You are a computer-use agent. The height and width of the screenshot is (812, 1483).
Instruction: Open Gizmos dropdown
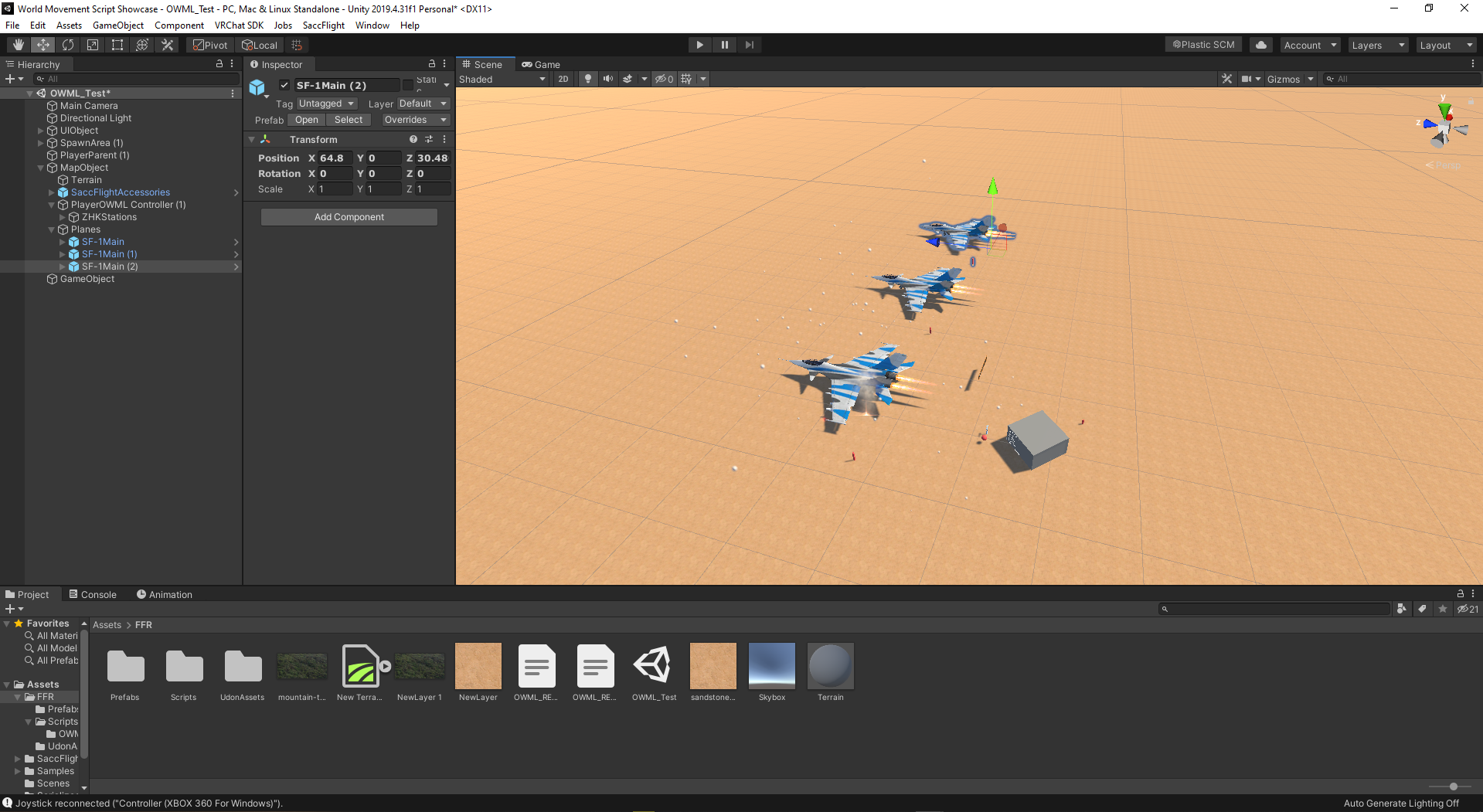[x=1290, y=79]
